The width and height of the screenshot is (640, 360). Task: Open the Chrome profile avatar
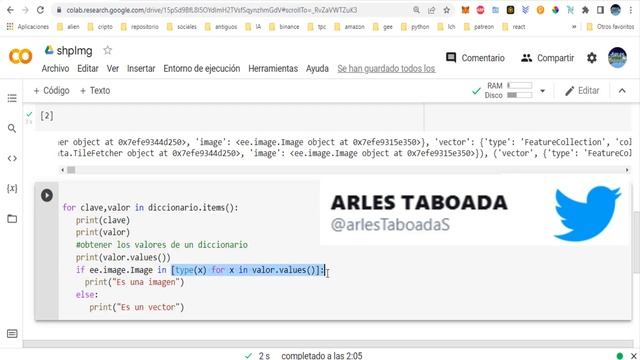[616, 10]
